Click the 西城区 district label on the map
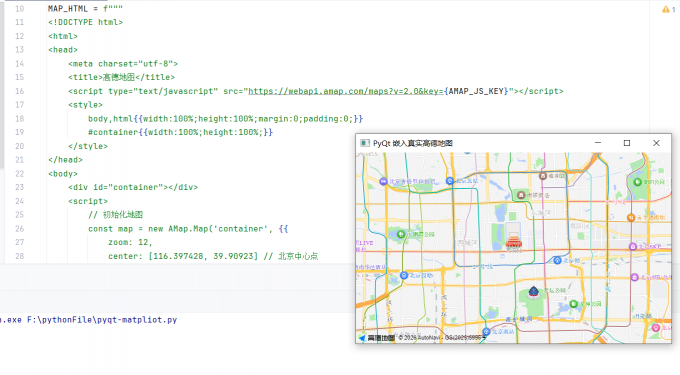680x375 pixels. click(x=467, y=243)
